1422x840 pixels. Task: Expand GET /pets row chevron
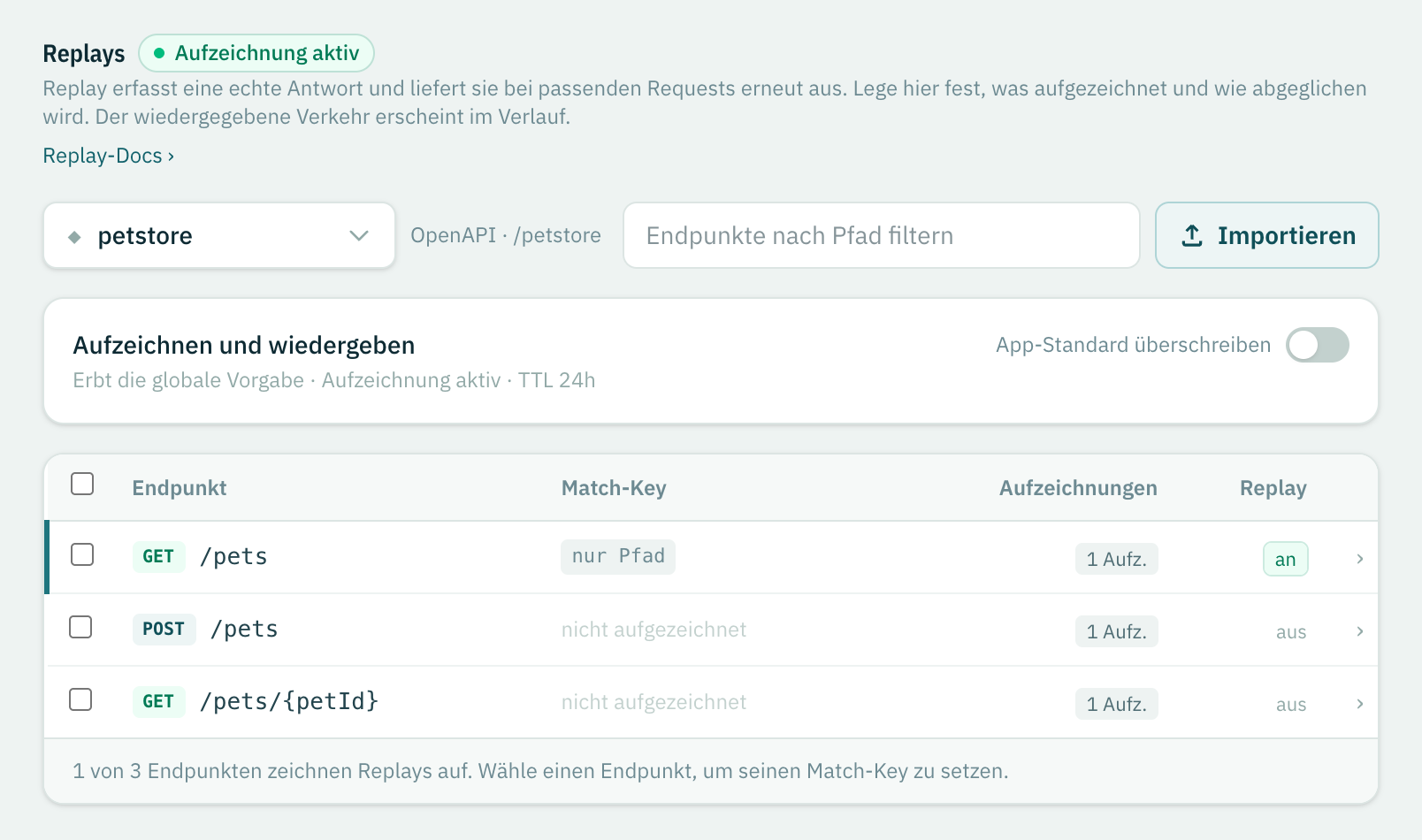tap(1360, 559)
